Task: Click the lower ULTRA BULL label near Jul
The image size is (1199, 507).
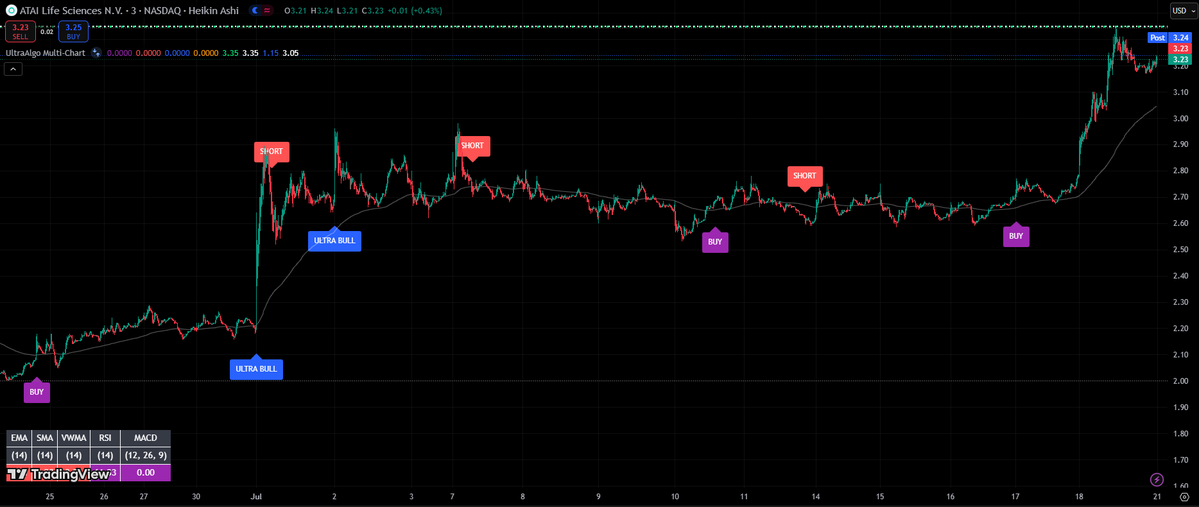Action: pos(256,369)
